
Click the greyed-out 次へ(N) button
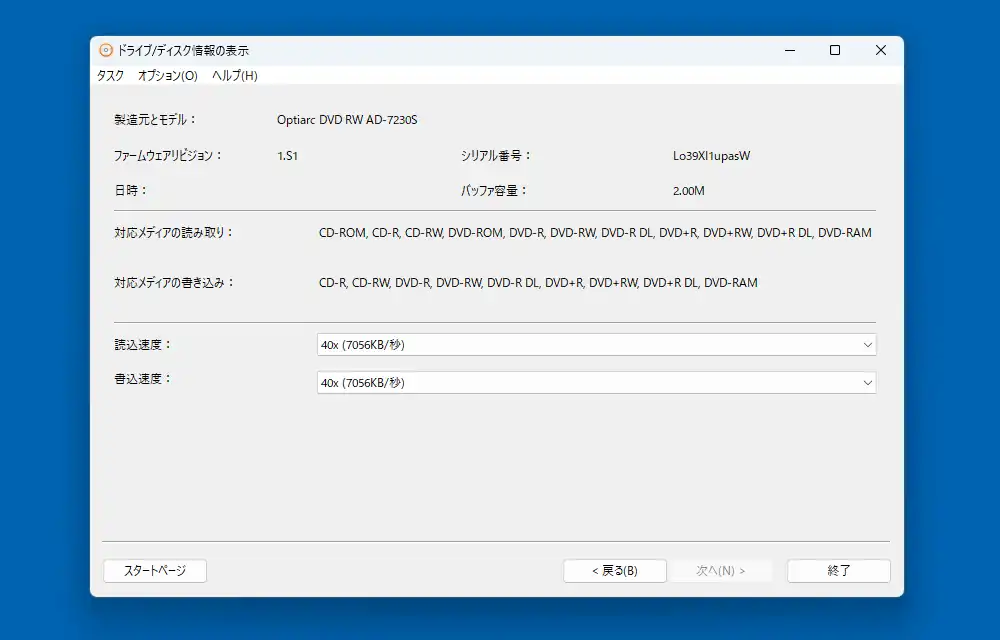click(x=720, y=571)
